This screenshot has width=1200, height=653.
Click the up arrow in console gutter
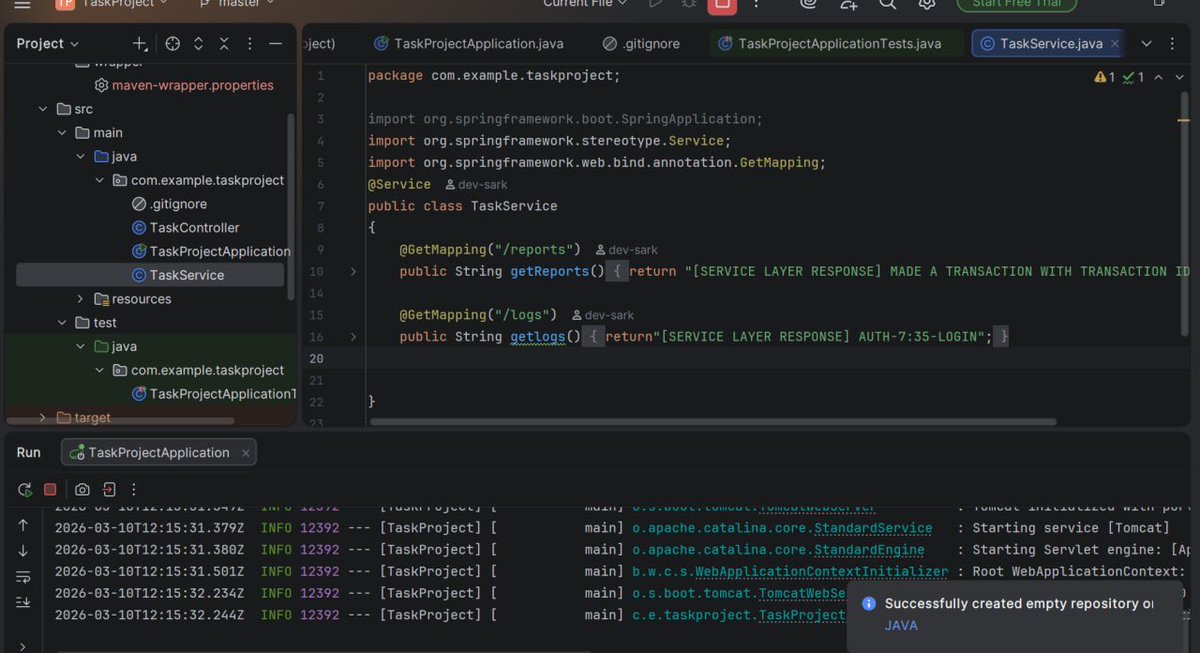click(23, 525)
